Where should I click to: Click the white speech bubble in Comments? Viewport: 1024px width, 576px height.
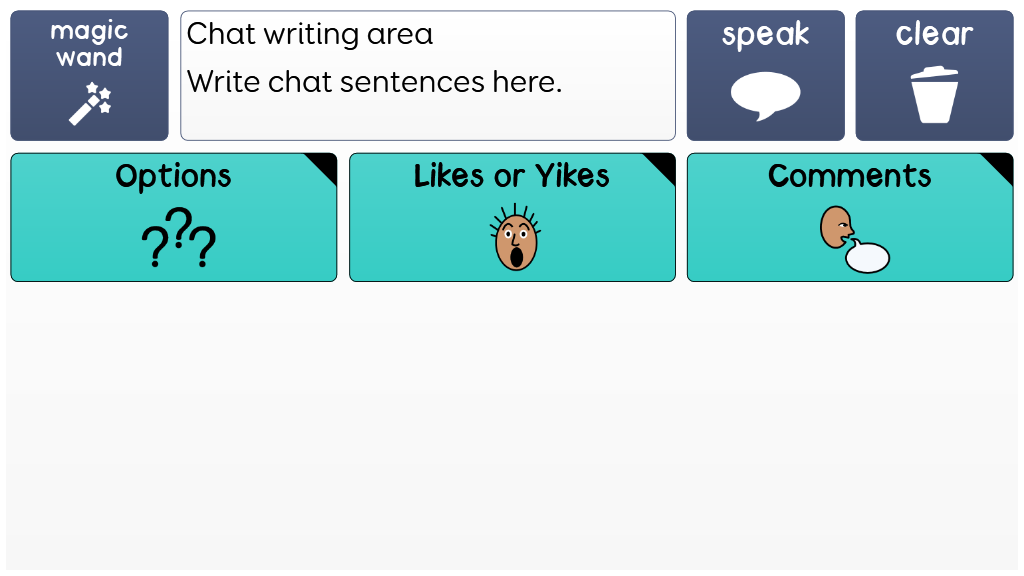coord(867,257)
